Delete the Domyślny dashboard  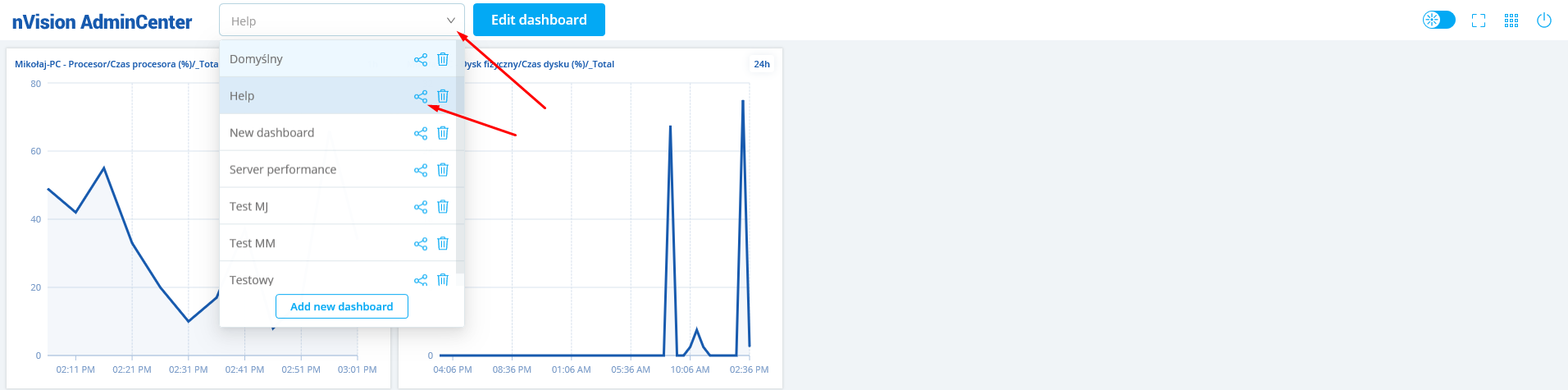pyautogui.click(x=443, y=59)
